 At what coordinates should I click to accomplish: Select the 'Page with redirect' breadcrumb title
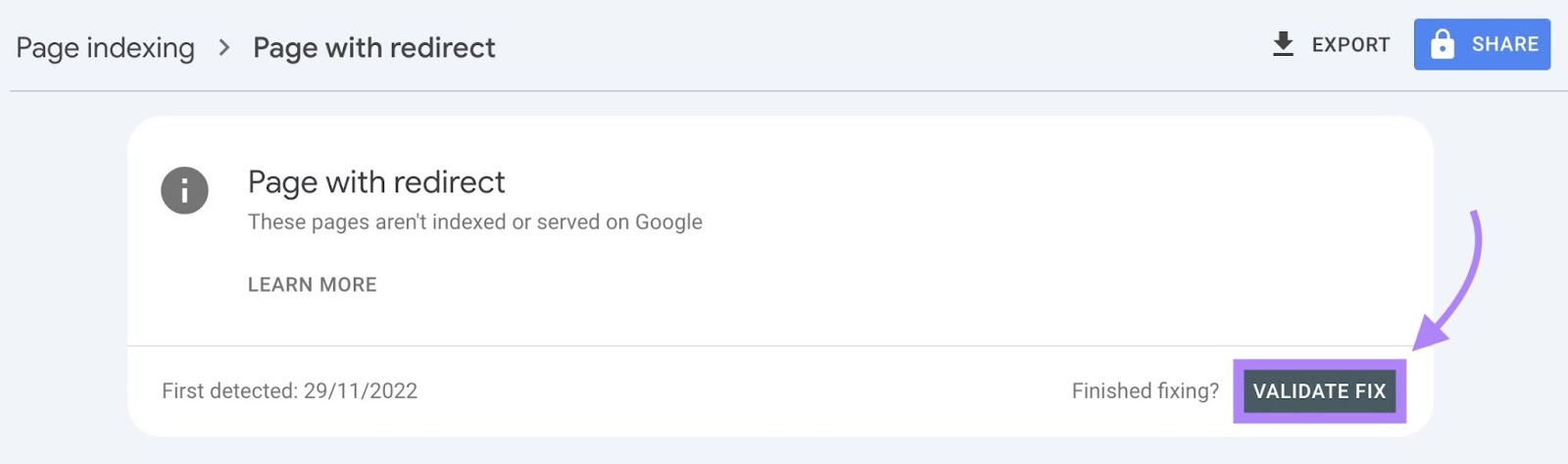[373, 47]
